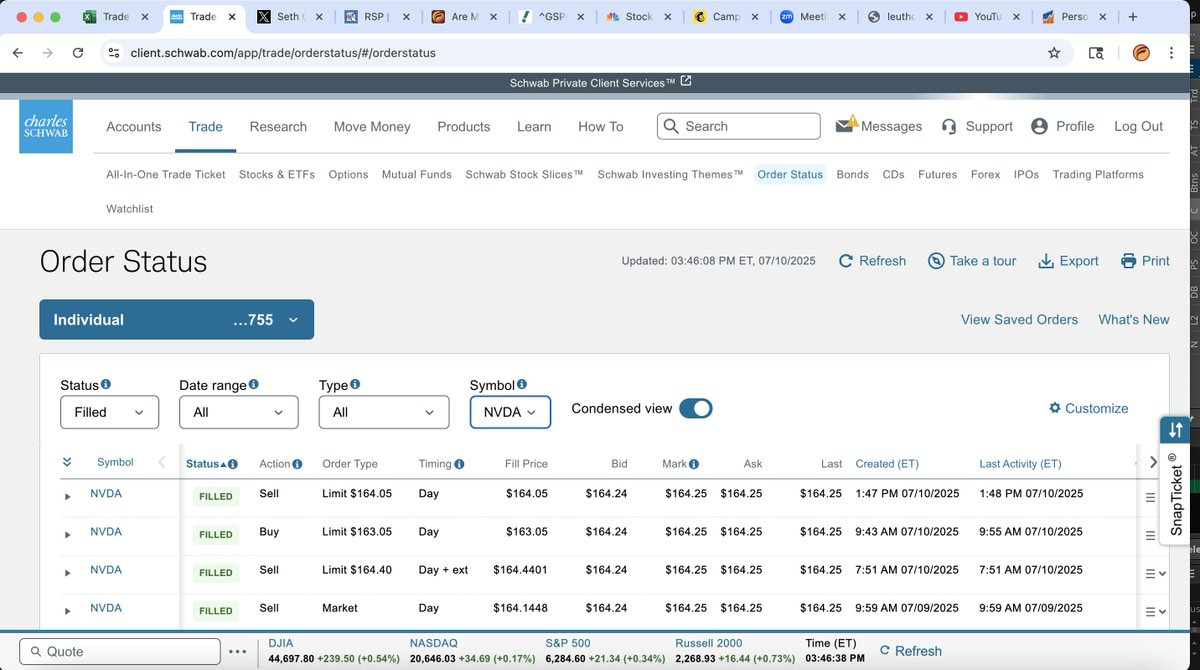Bookmark this page with the star icon
The height and width of the screenshot is (670, 1200).
click(1054, 53)
